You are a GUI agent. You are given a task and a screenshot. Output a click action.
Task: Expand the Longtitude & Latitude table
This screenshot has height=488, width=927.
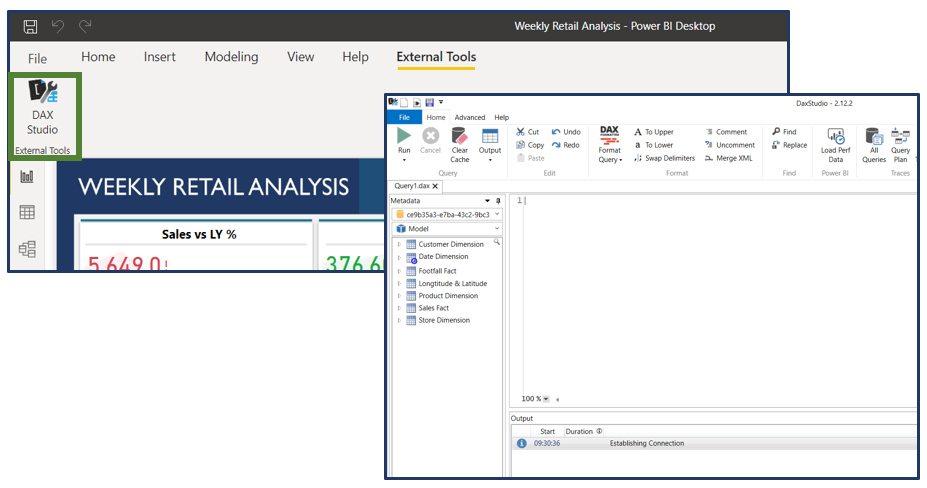pyautogui.click(x=399, y=283)
